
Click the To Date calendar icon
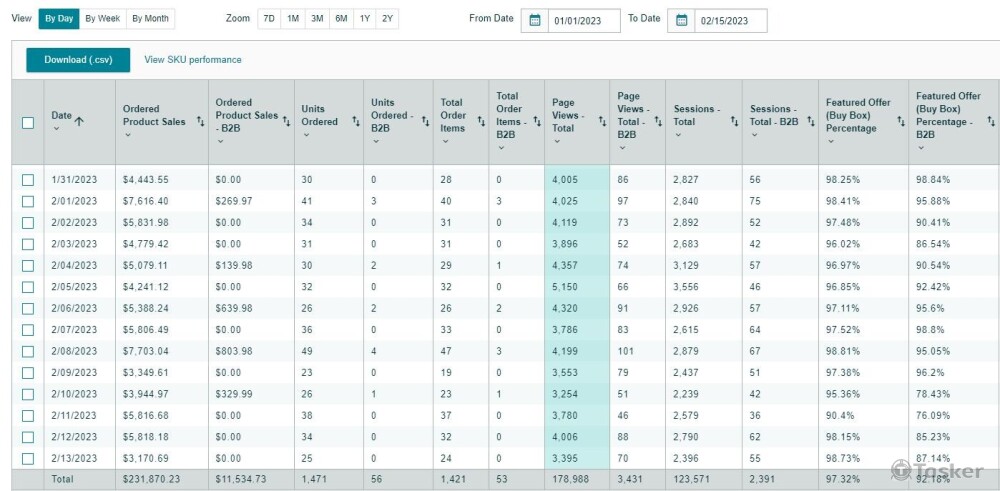click(x=682, y=20)
